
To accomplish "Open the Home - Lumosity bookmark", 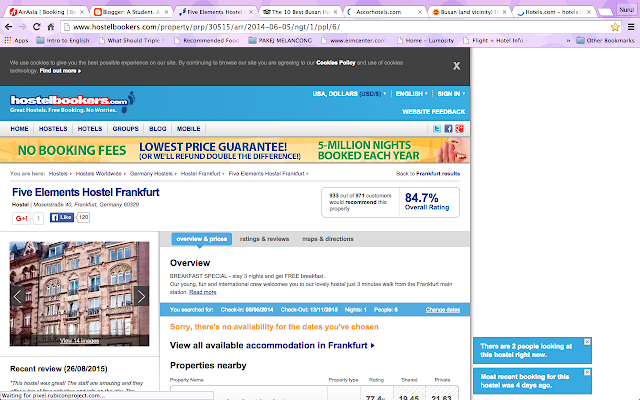I will (x=425, y=40).
